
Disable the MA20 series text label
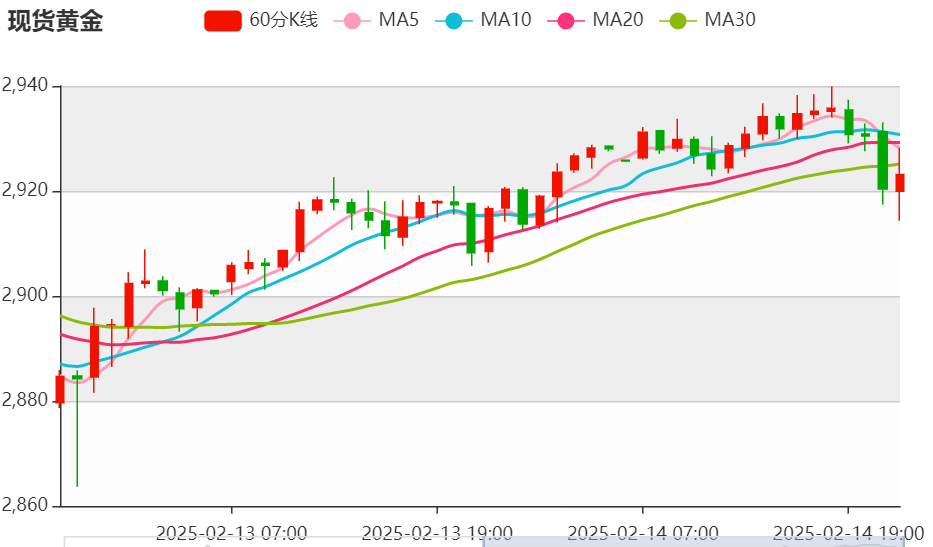pos(618,20)
